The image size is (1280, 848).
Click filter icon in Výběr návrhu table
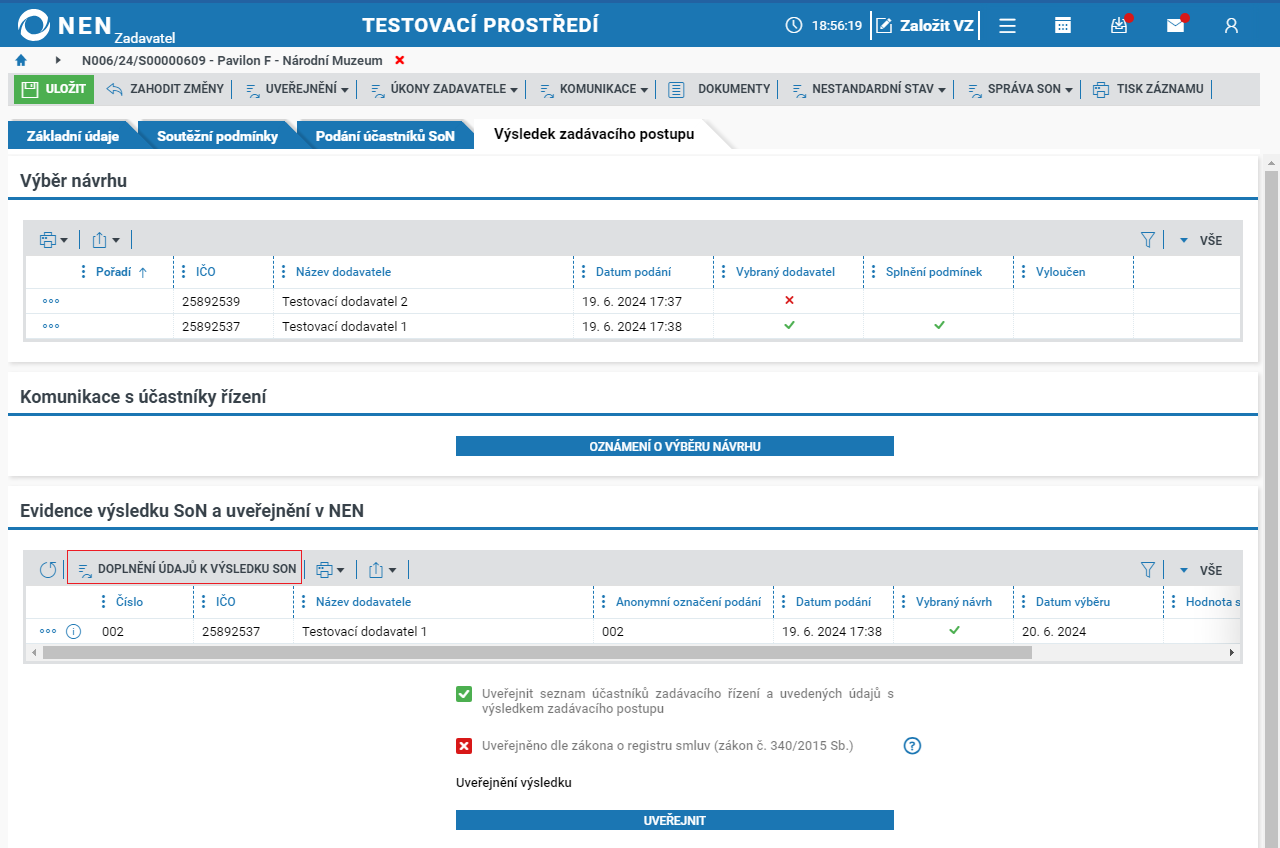[x=1147, y=240]
